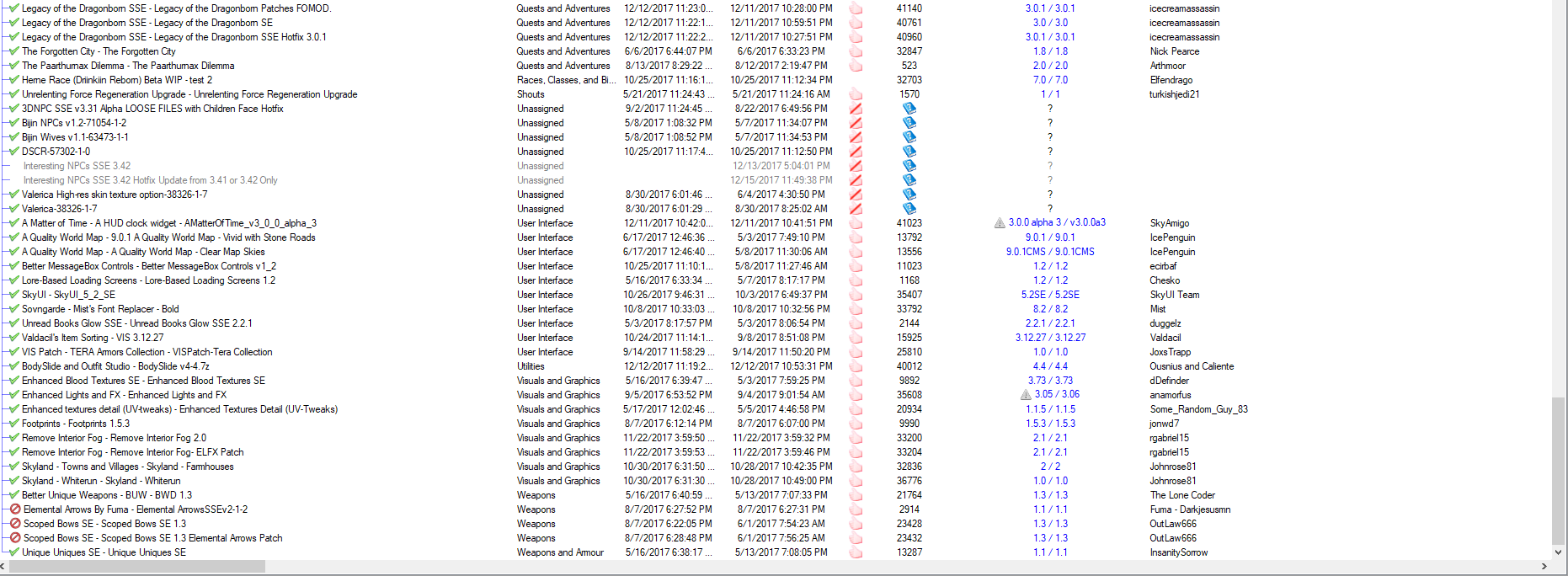Disable the SkyUI_5_2_SE mod checkmark
This screenshot has height=576, width=1568.
point(14,295)
